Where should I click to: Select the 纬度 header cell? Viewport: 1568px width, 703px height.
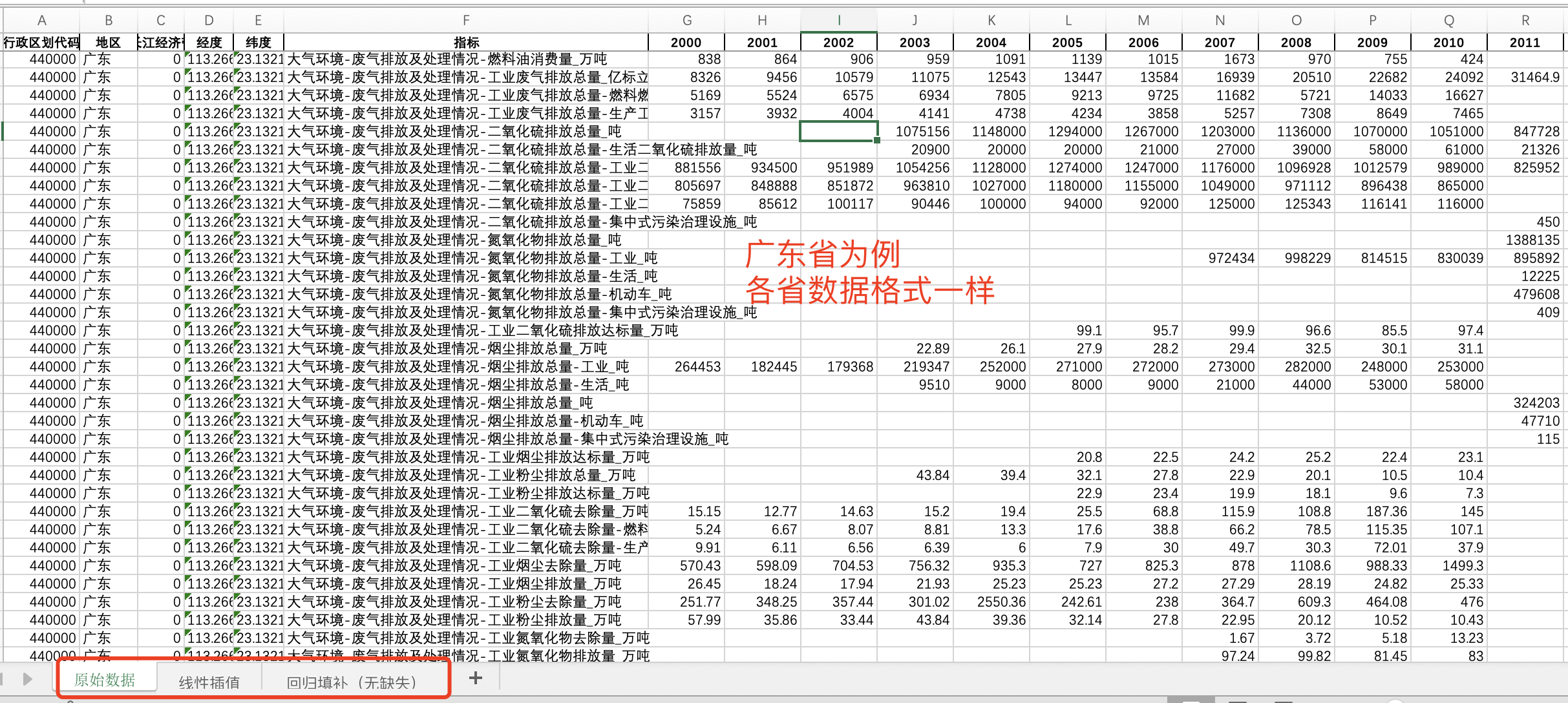(x=258, y=42)
